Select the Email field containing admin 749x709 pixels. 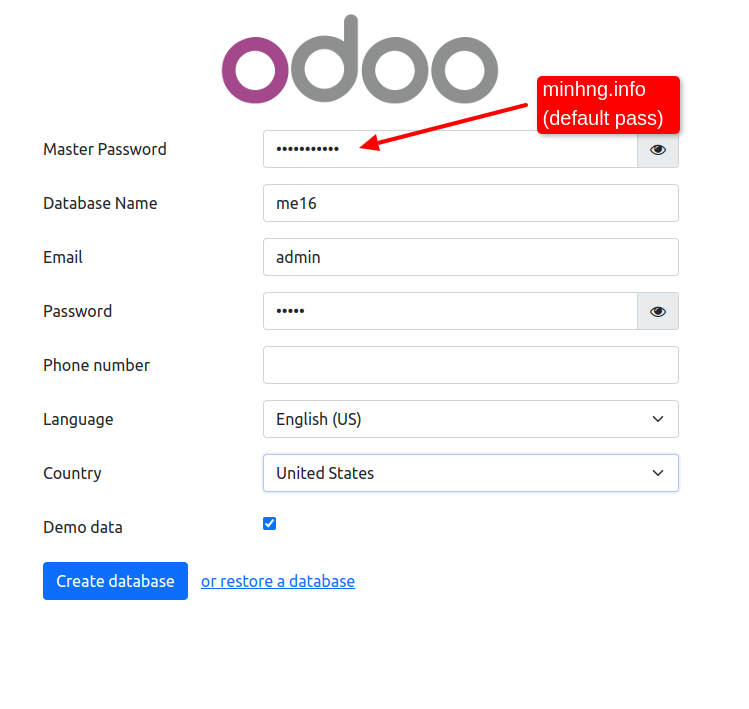pyautogui.click(x=471, y=257)
